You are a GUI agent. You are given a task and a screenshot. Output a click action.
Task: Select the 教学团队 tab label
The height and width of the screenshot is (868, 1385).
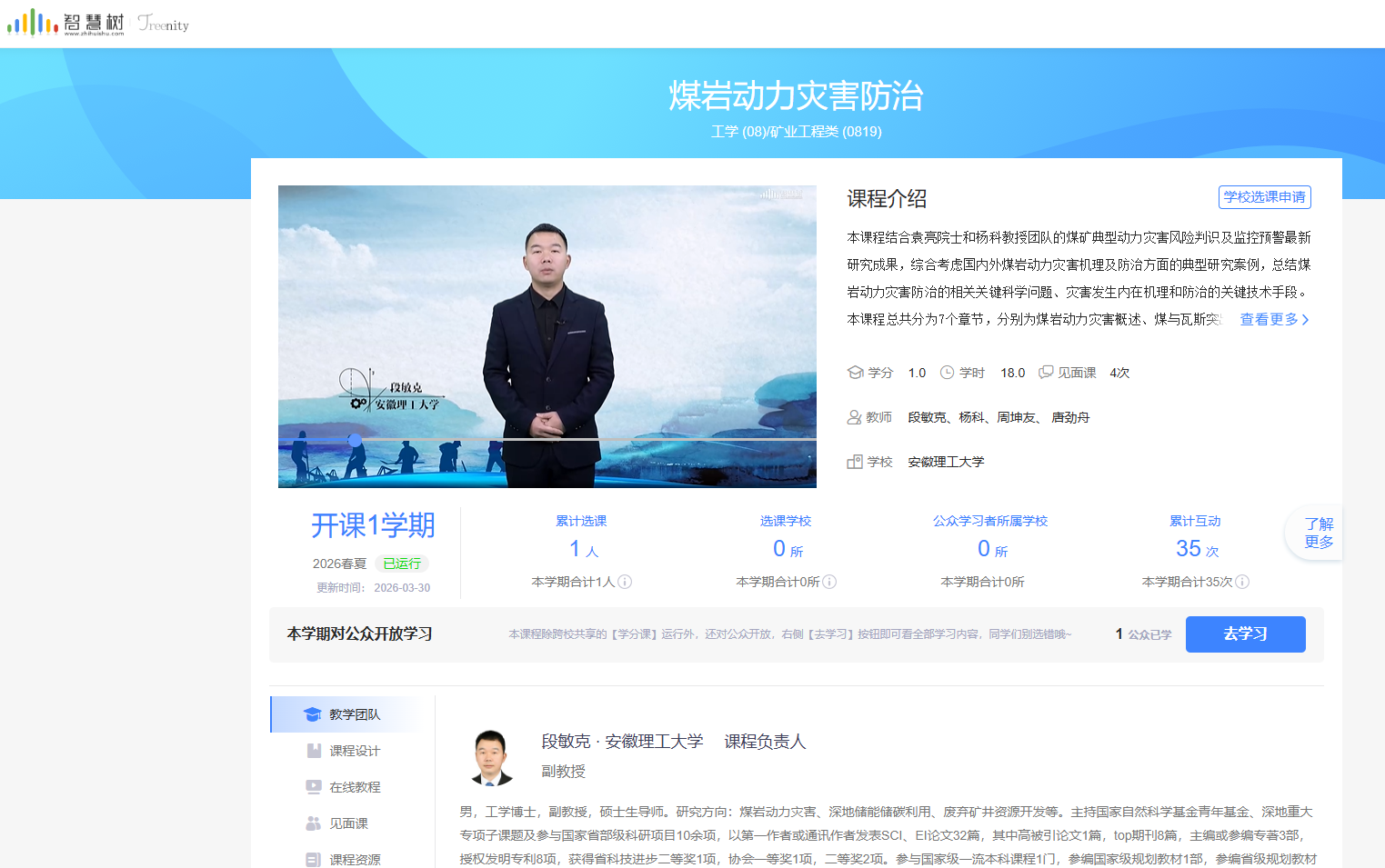point(355,714)
